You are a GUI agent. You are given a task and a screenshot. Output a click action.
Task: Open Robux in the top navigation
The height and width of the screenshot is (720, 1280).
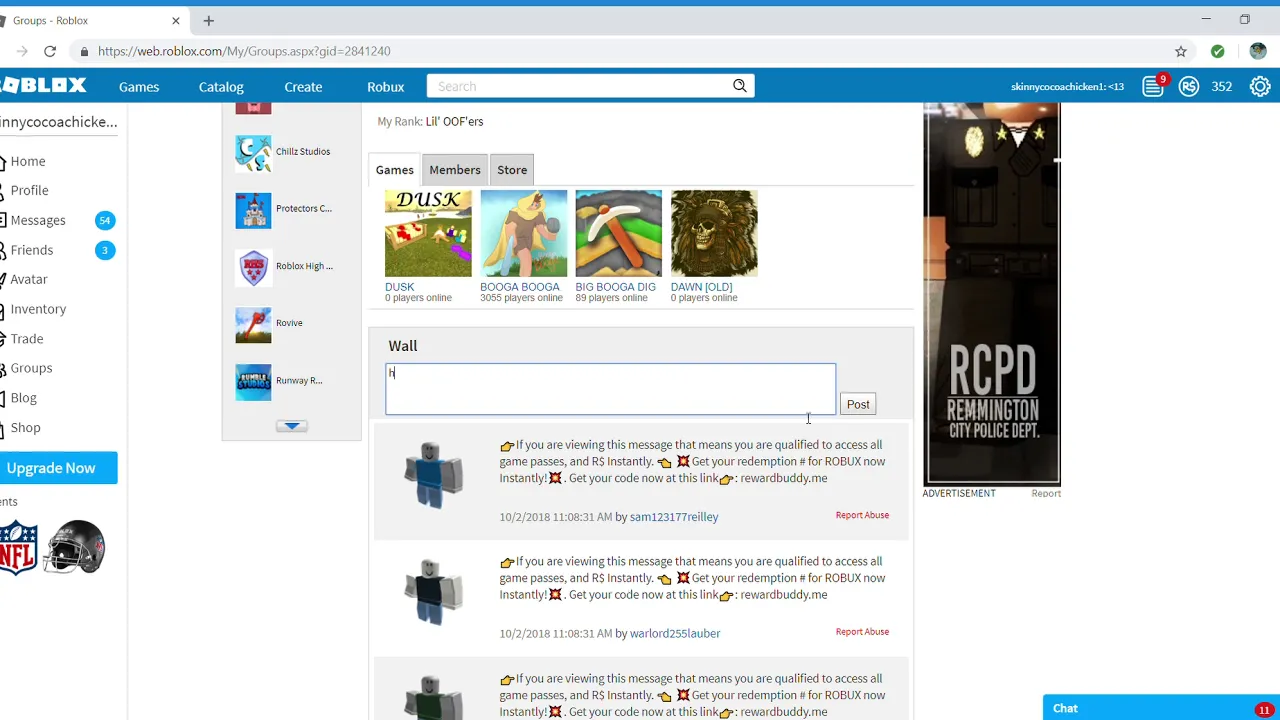pos(386,87)
